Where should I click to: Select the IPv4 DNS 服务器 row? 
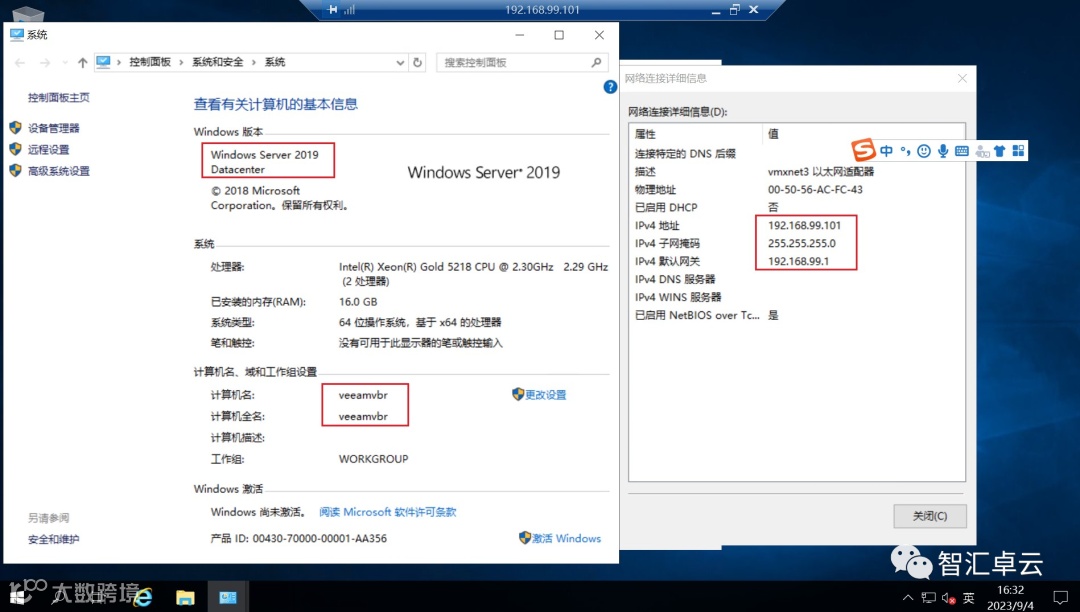pyautogui.click(x=797, y=279)
